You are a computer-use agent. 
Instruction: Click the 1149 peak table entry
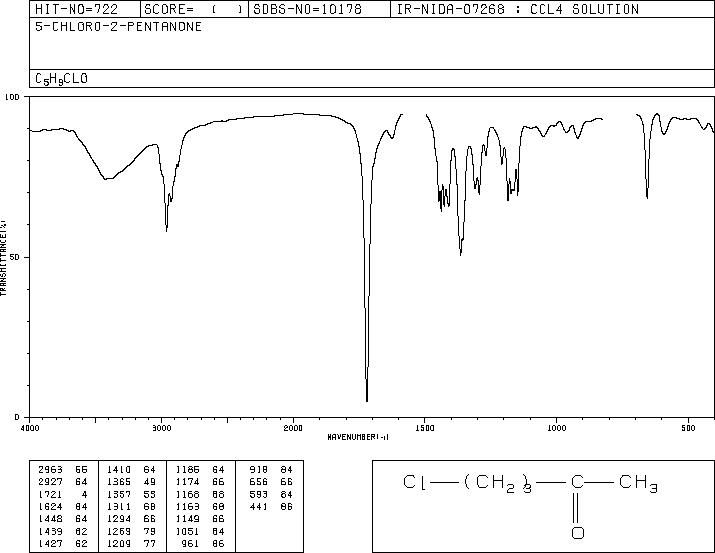[200, 519]
